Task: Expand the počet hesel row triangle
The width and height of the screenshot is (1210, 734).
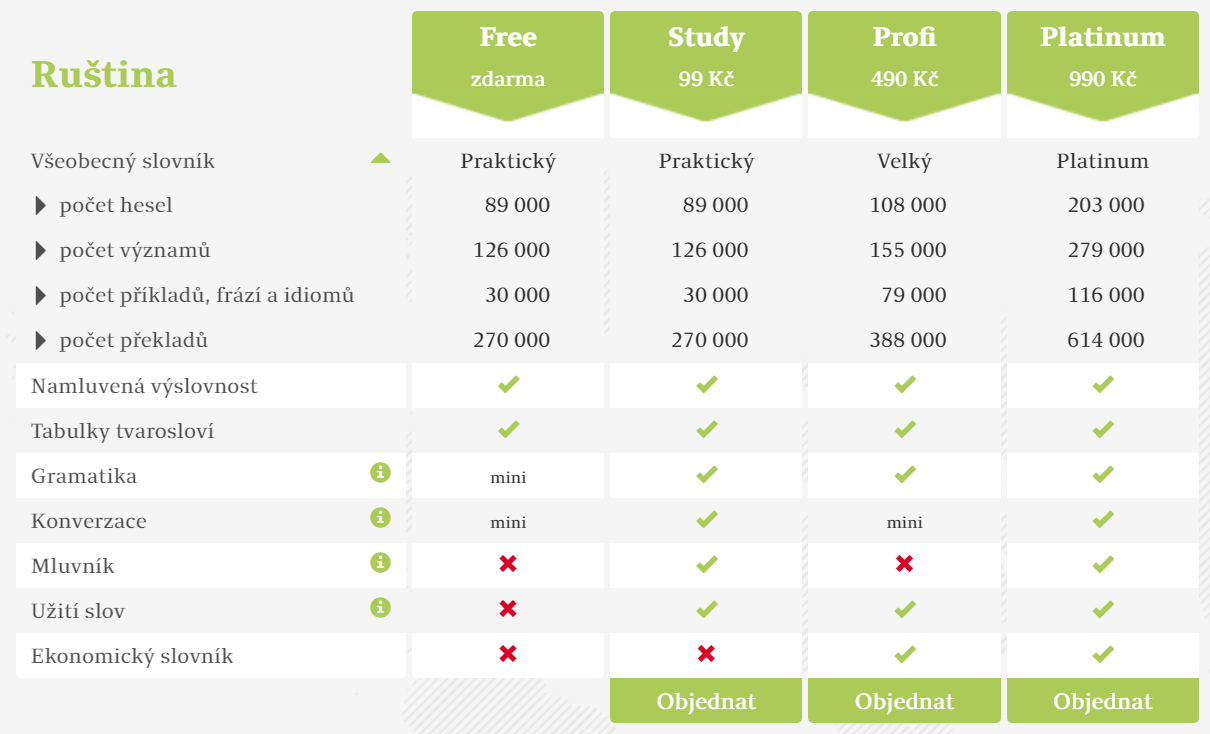Action: [x=41, y=205]
